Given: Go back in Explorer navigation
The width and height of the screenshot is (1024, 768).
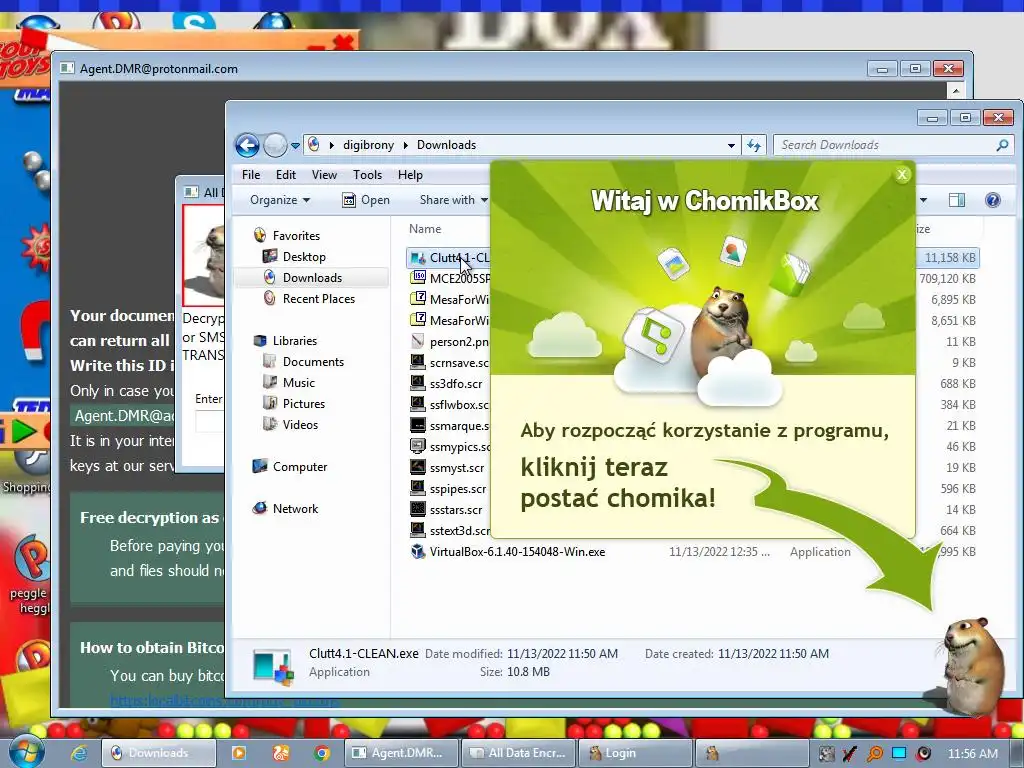Looking at the screenshot, I should (248, 145).
